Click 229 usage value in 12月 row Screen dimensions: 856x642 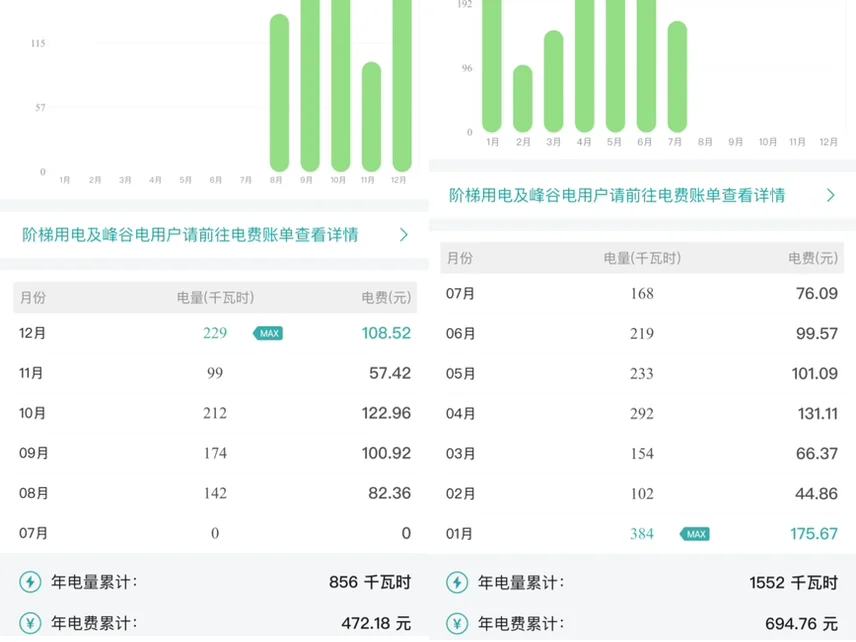[215, 333]
